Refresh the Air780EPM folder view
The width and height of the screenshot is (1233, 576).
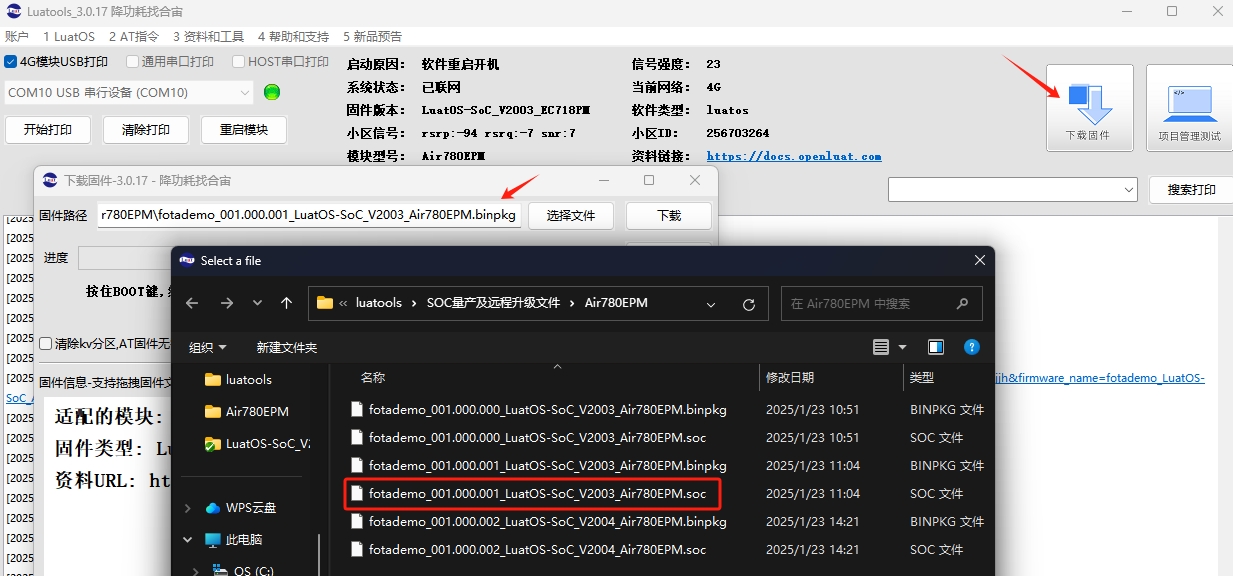tap(749, 304)
